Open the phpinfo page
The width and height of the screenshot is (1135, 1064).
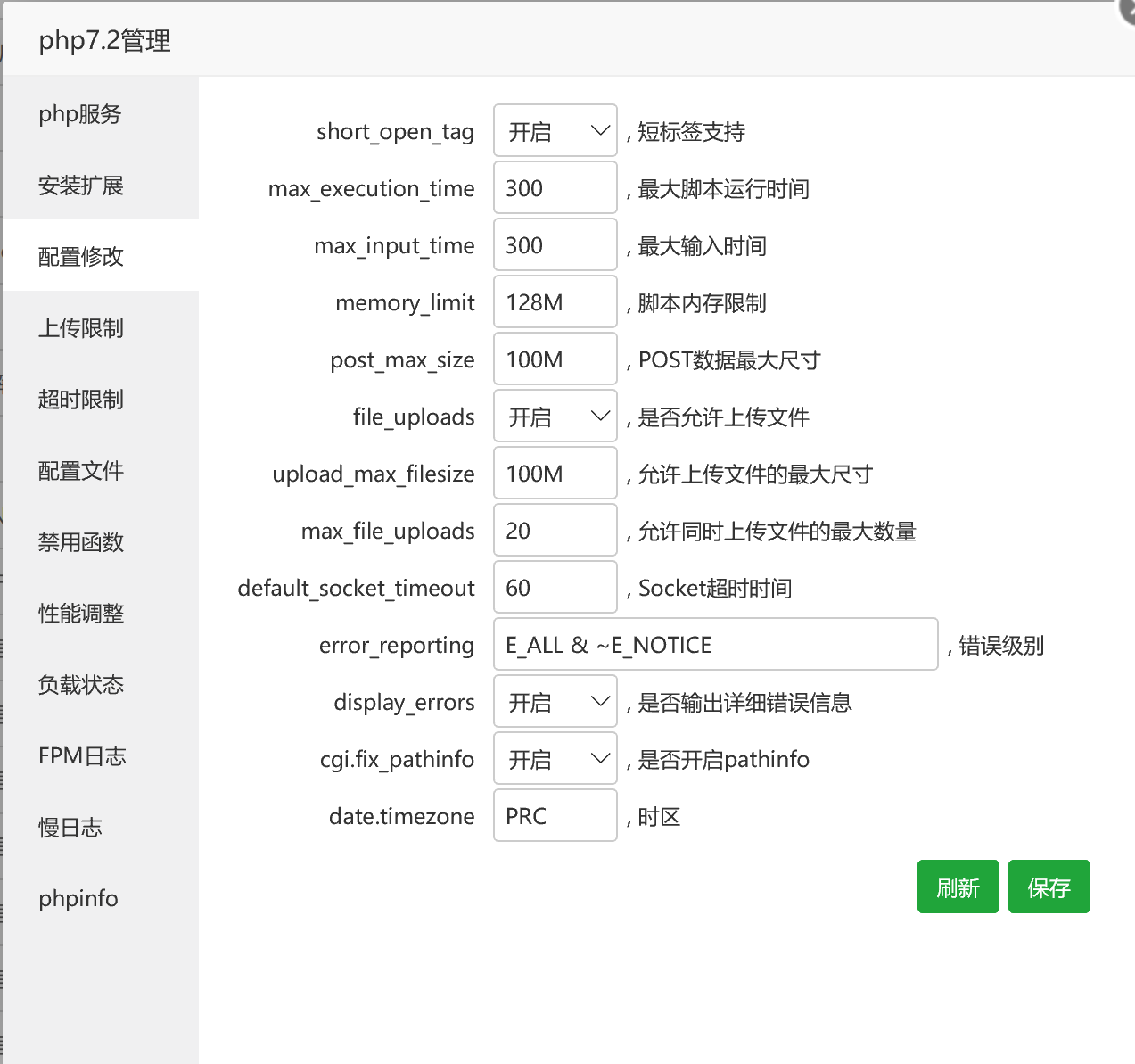[78, 898]
